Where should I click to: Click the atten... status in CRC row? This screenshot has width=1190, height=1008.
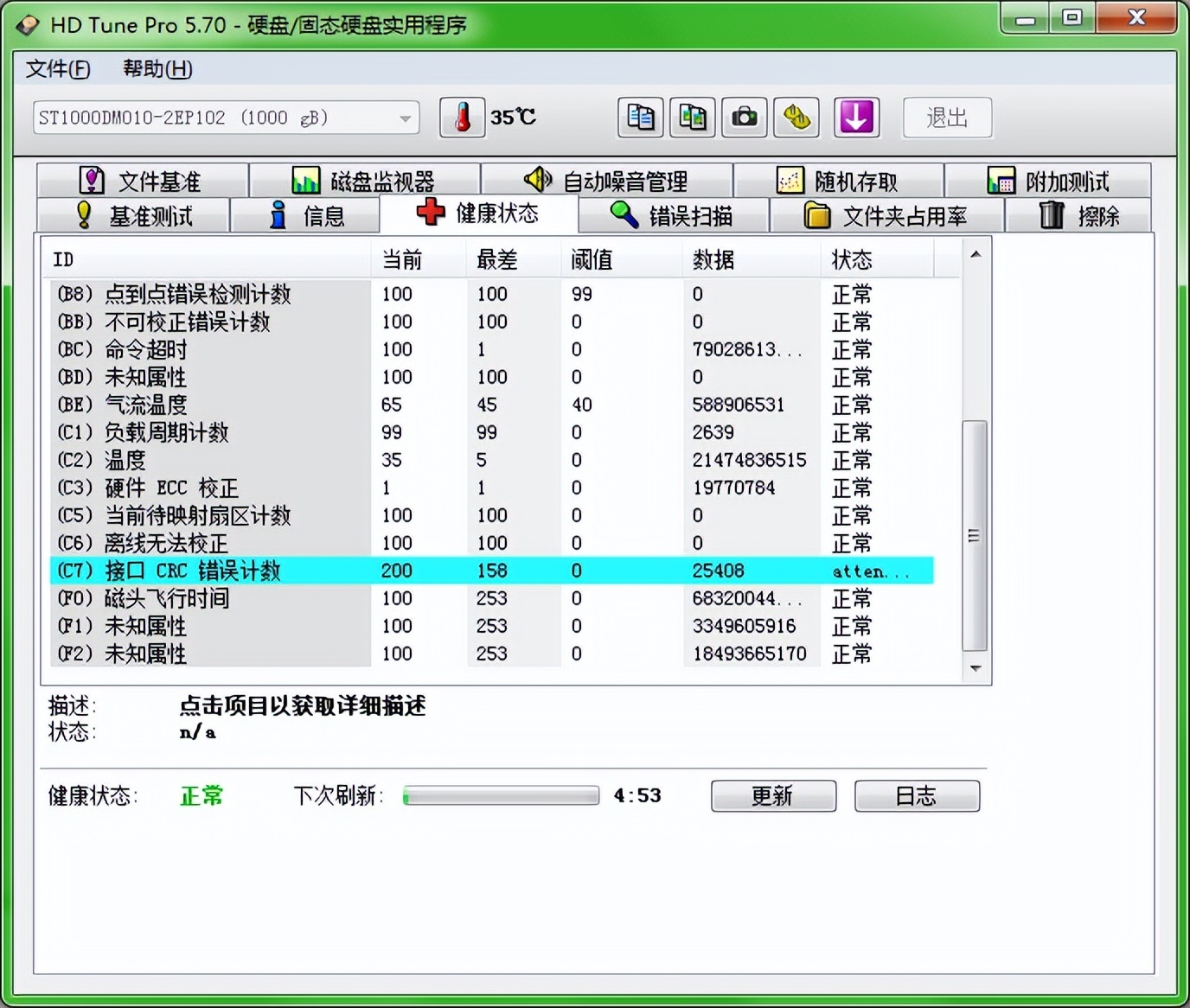coord(871,571)
